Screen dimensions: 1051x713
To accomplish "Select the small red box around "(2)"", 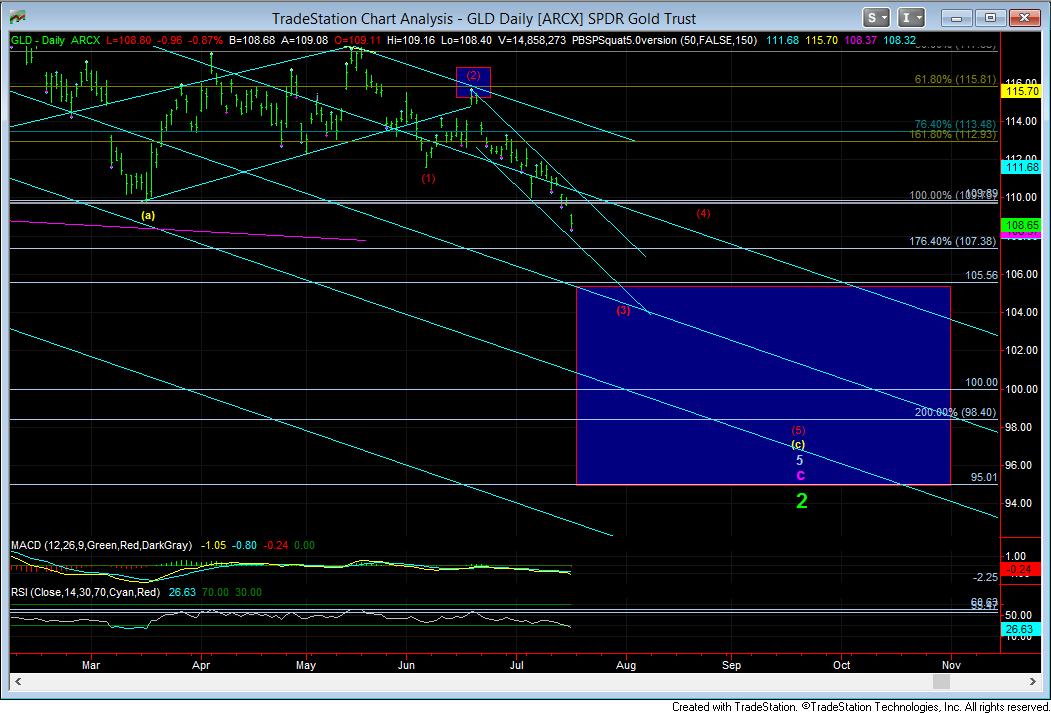I will (473, 82).
